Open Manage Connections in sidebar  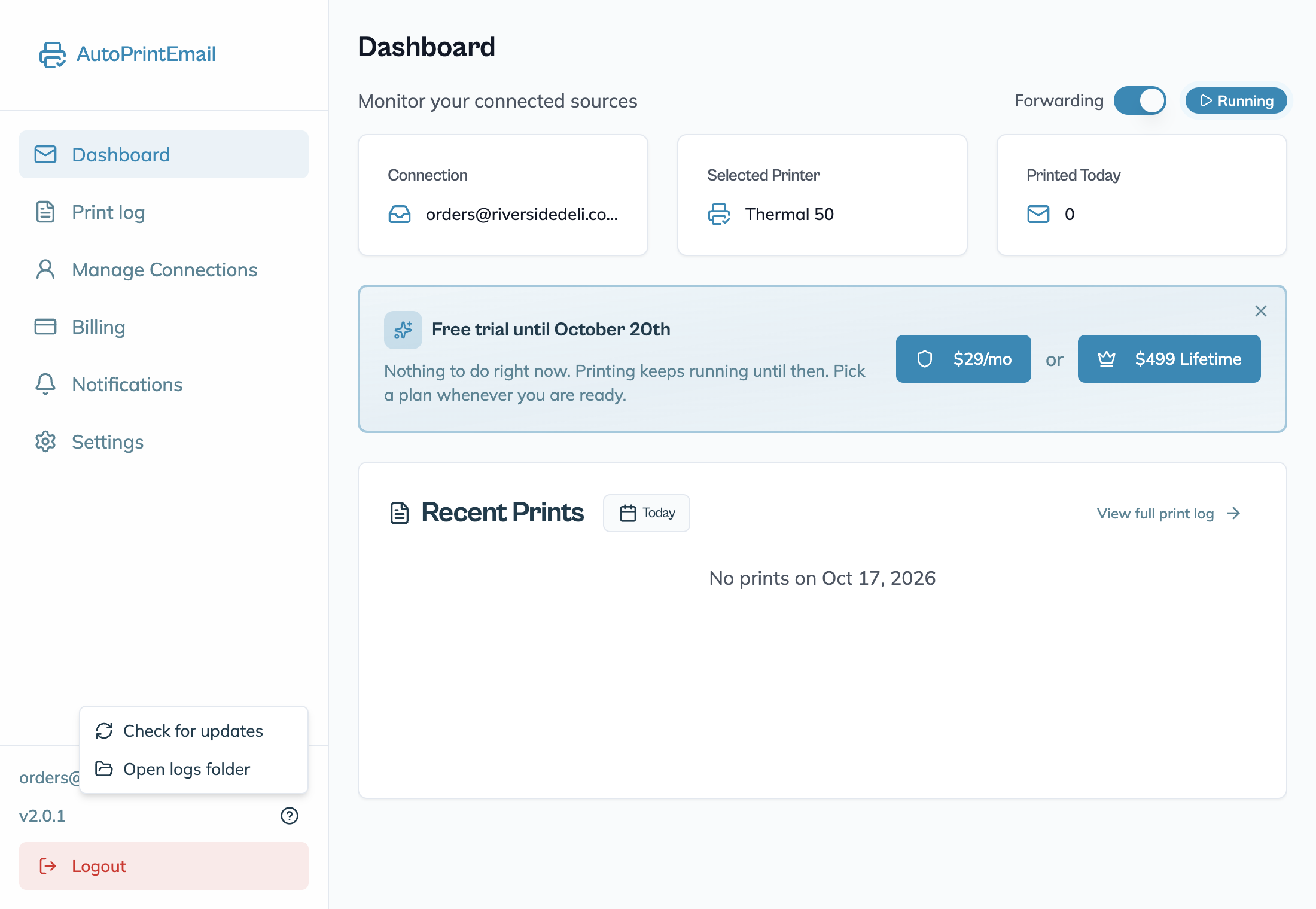[x=164, y=270]
